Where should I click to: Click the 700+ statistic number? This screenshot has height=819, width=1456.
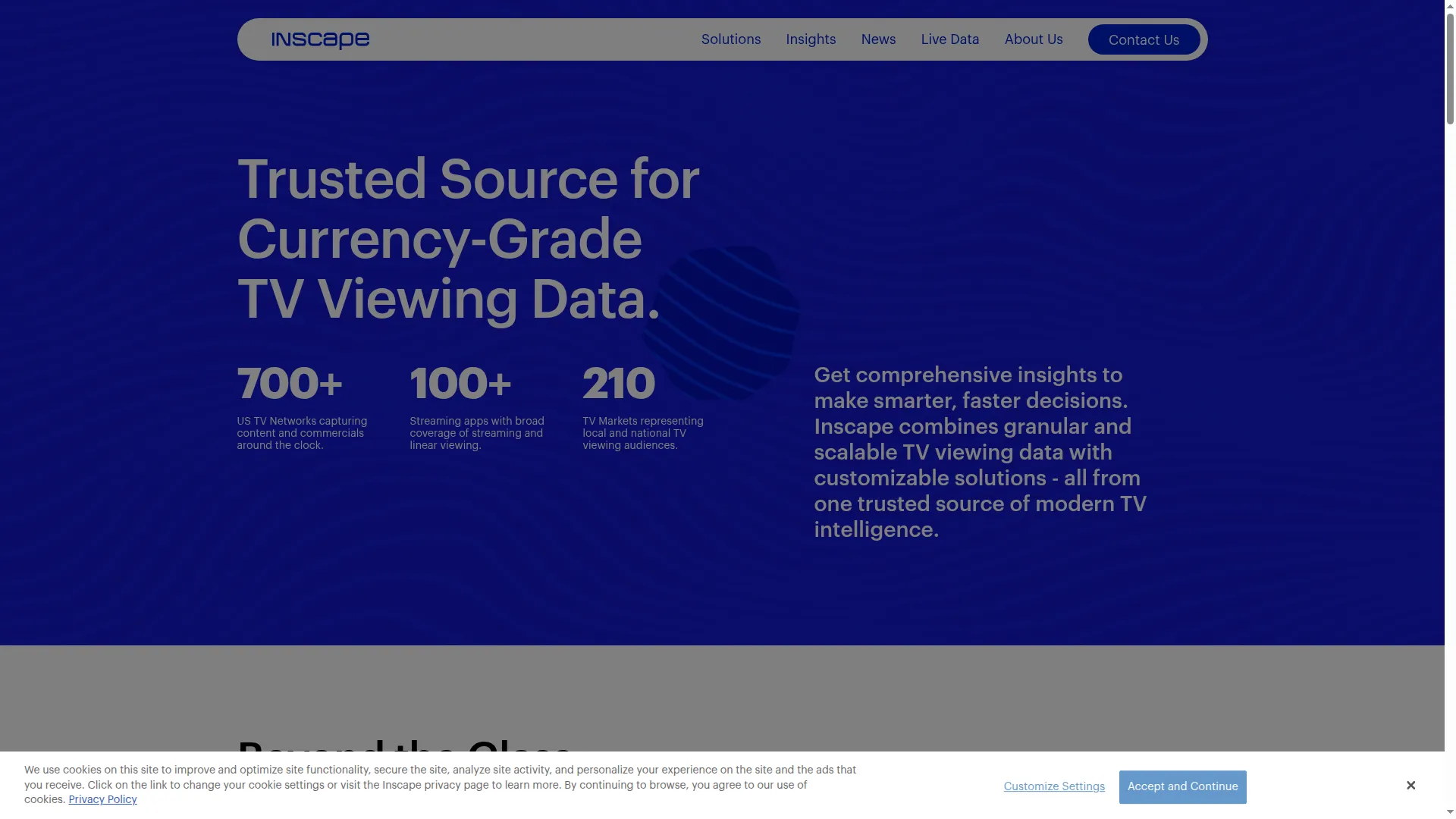coord(290,383)
